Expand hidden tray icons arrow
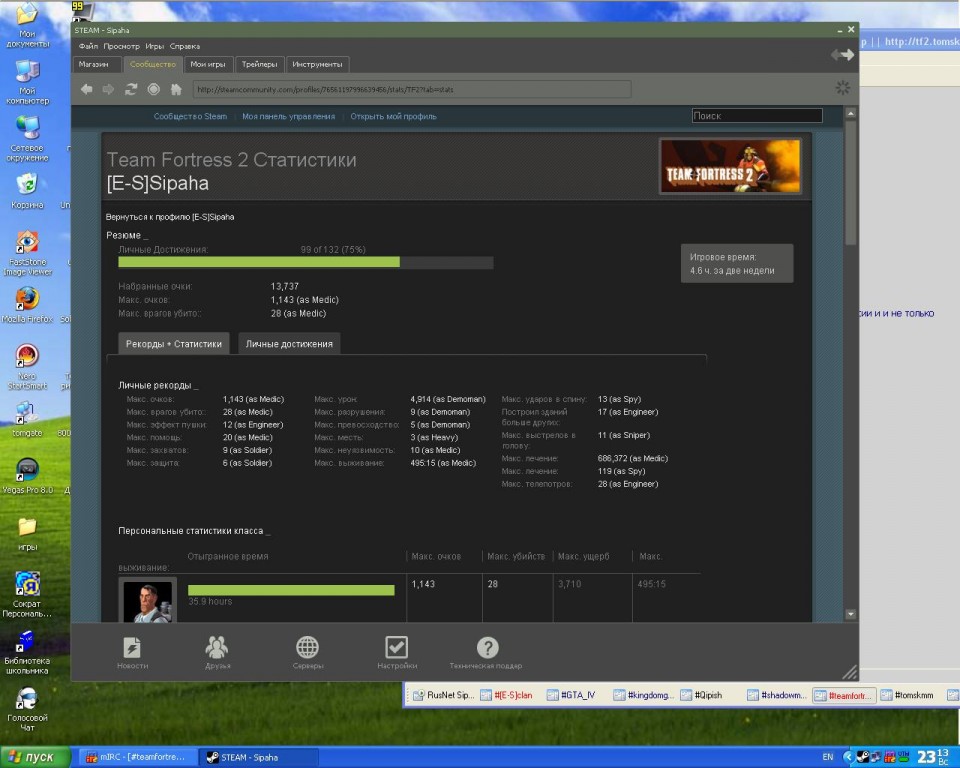 [x=848, y=757]
